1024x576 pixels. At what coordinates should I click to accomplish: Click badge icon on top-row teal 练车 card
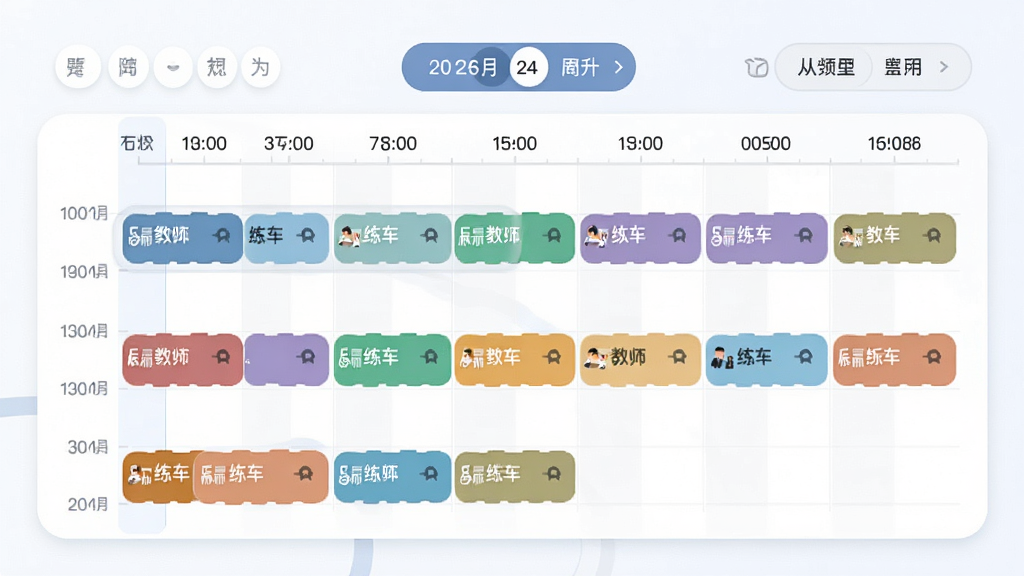point(429,235)
